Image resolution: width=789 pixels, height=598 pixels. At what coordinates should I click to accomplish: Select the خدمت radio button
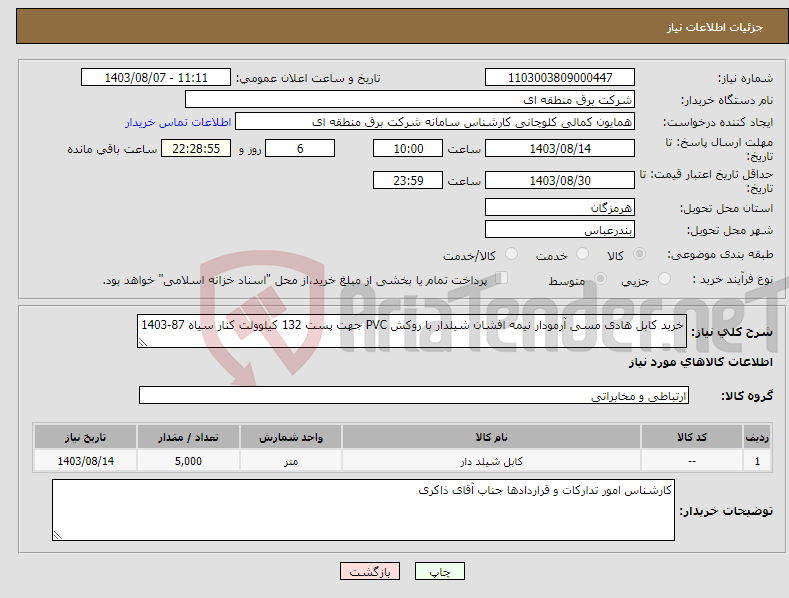582,254
